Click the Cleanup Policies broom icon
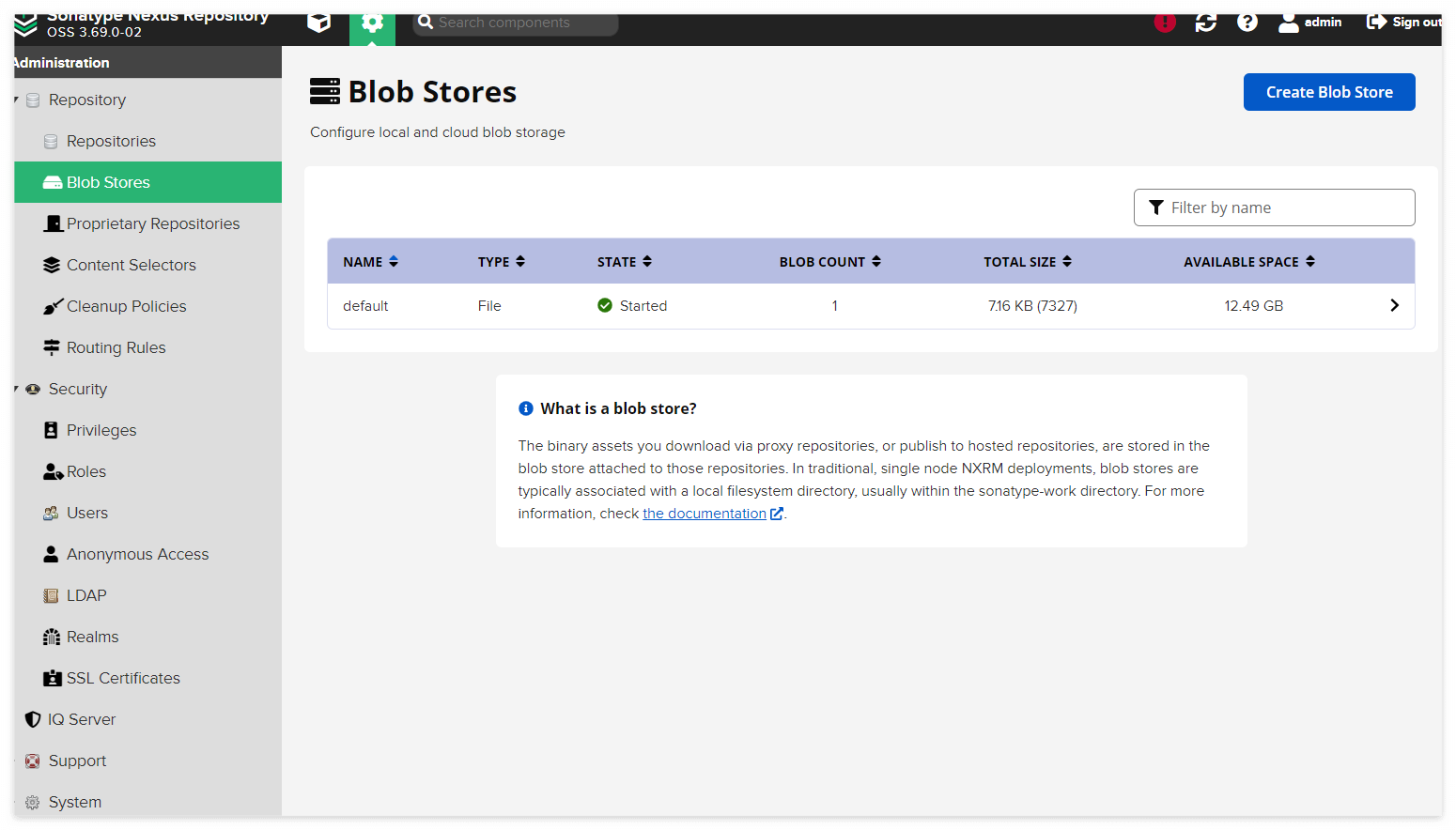The image size is (1456, 830). click(x=53, y=306)
